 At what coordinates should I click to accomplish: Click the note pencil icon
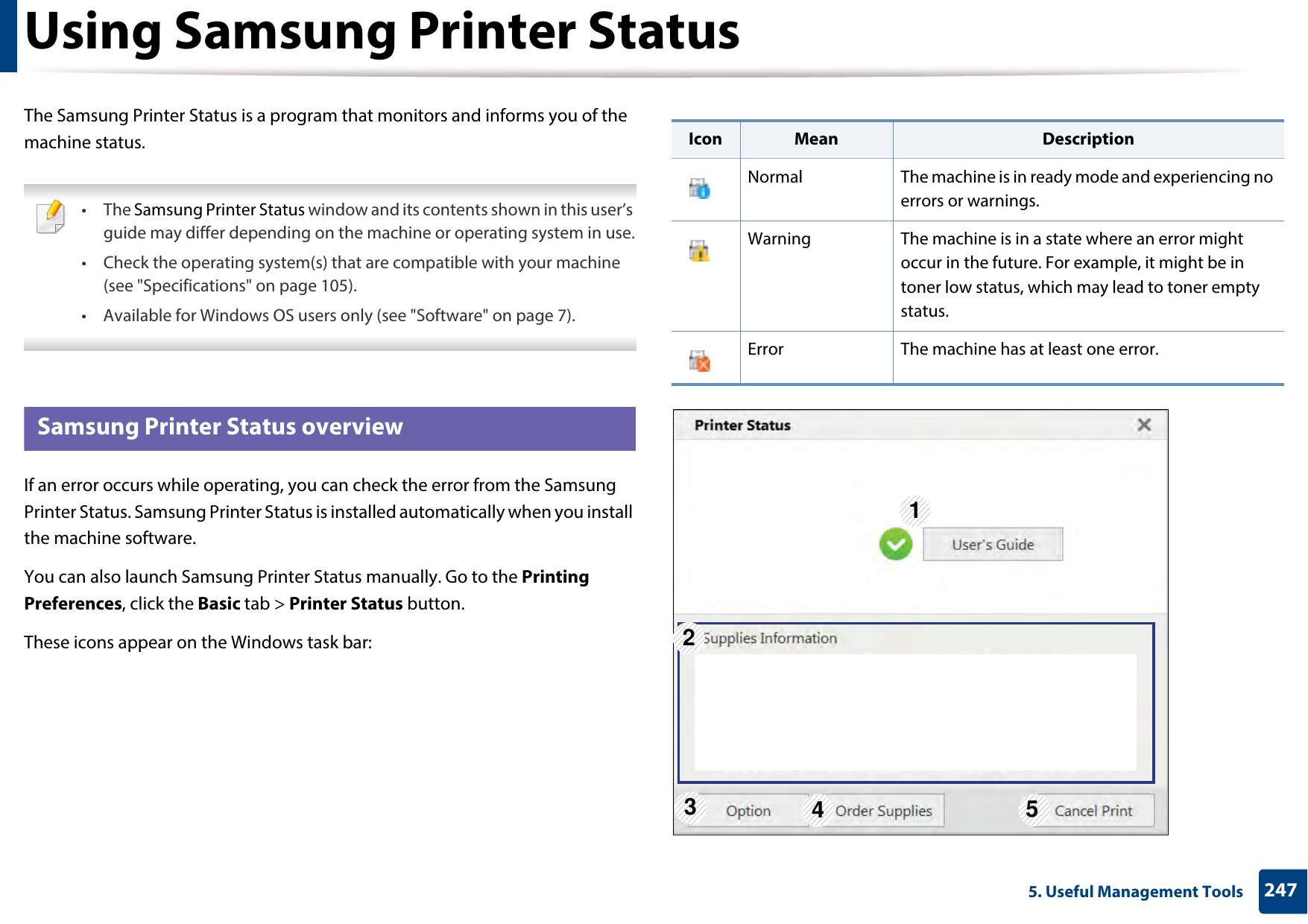51,217
